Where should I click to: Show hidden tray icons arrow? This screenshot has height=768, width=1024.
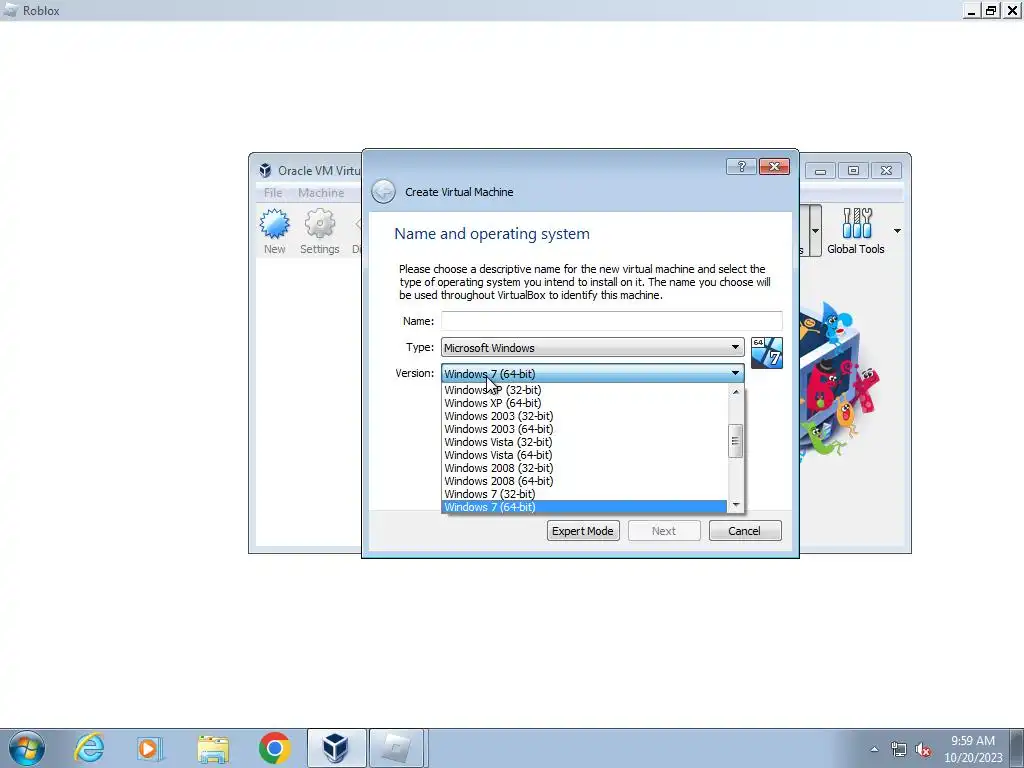[874, 749]
